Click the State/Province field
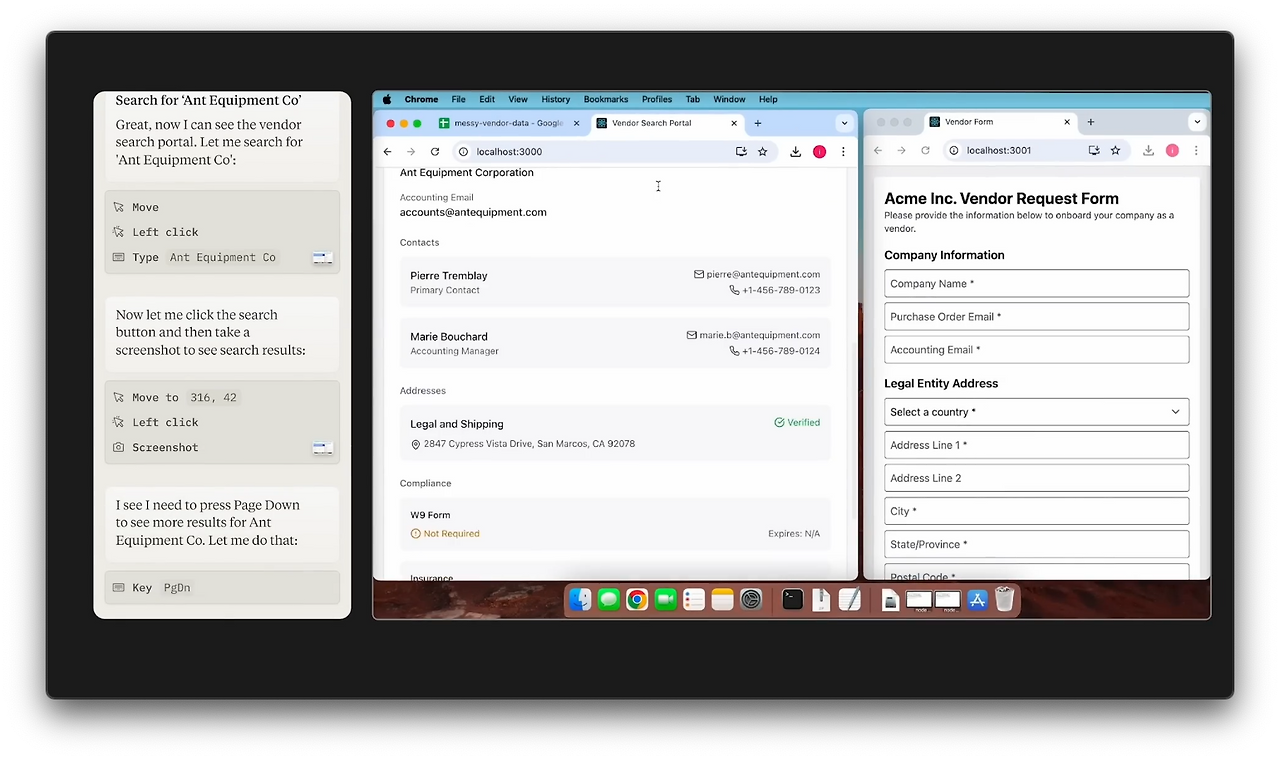The image size is (1280, 760). [1037, 544]
